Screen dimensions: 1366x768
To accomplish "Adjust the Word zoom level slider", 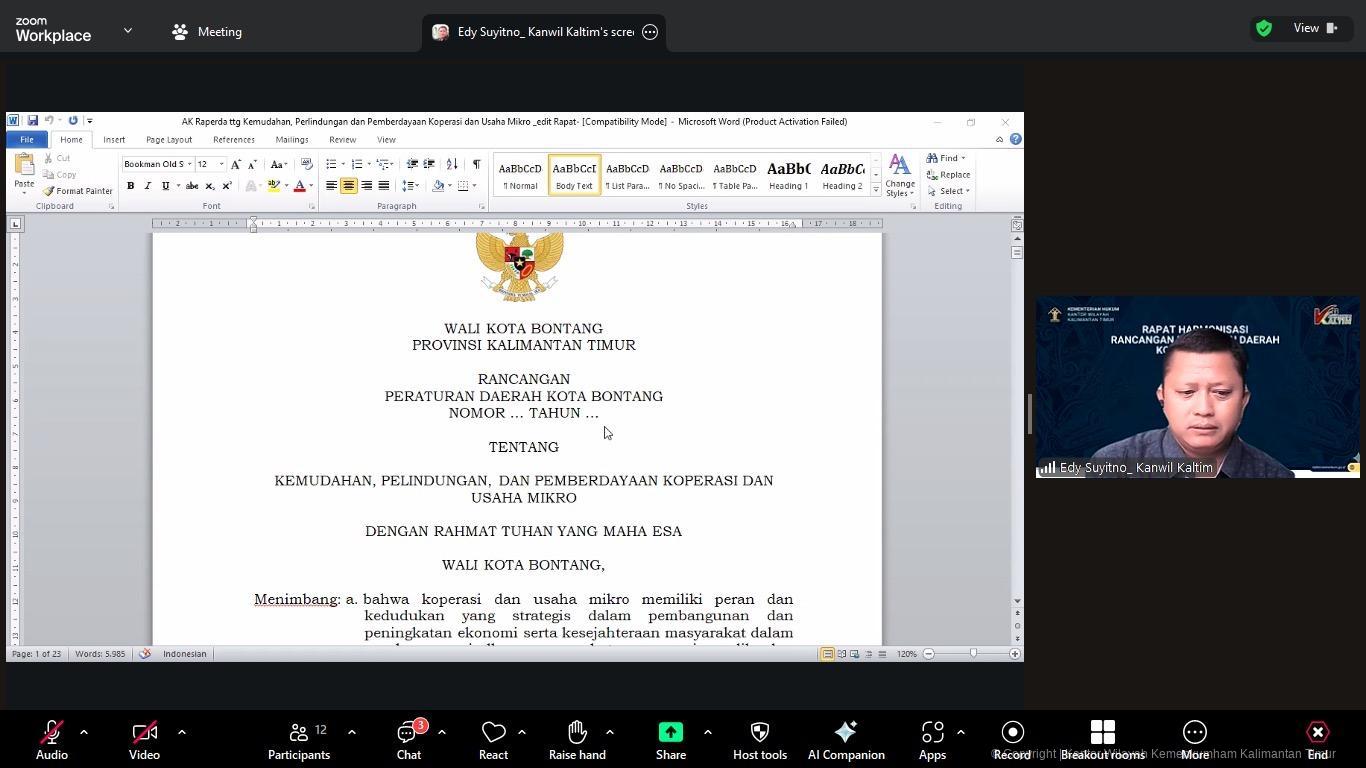I will [973, 654].
